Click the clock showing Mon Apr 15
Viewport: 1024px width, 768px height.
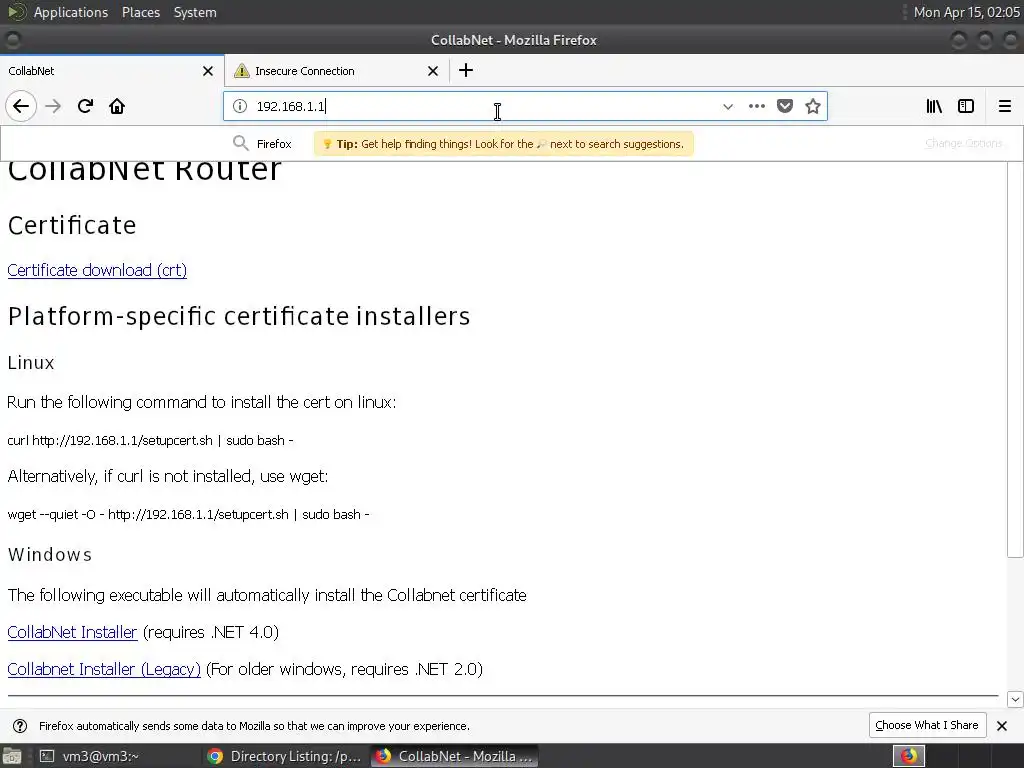[967, 12]
